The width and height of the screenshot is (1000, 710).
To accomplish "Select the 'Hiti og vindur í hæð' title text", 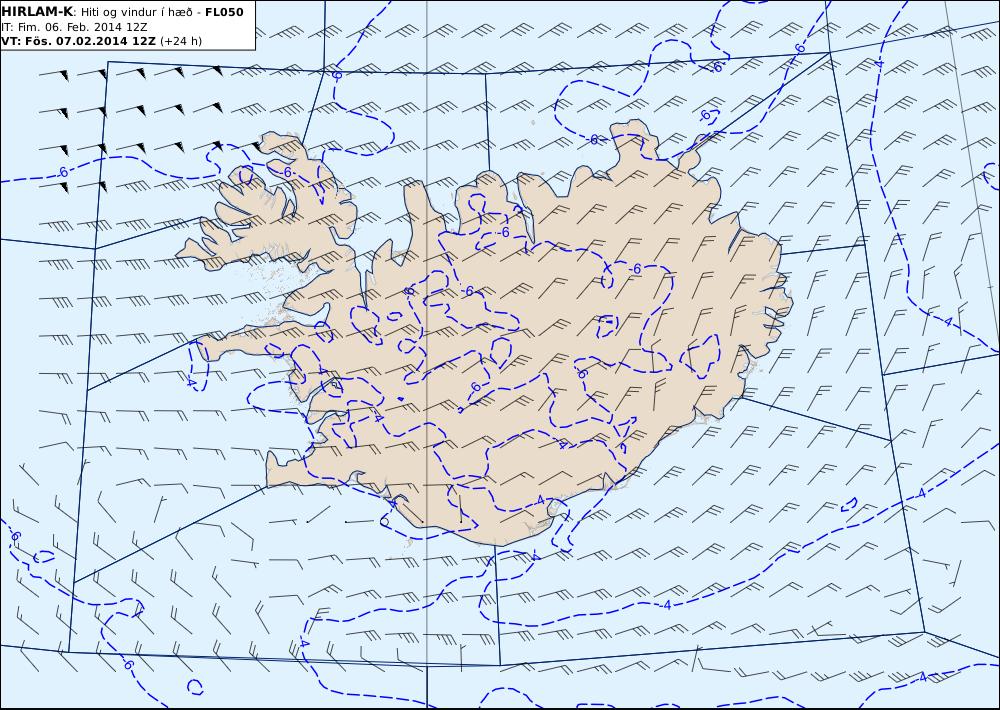I will tap(136, 13).
